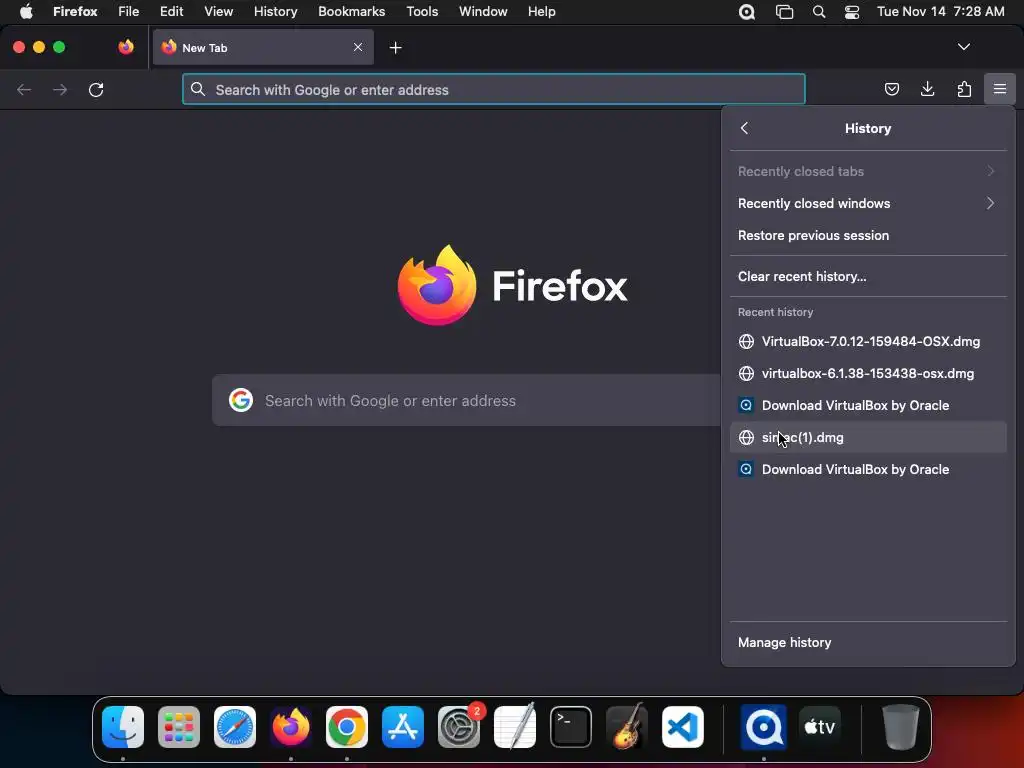Open the Extensions puzzle icon
This screenshot has width=1024, height=768.
tap(964, 89)
